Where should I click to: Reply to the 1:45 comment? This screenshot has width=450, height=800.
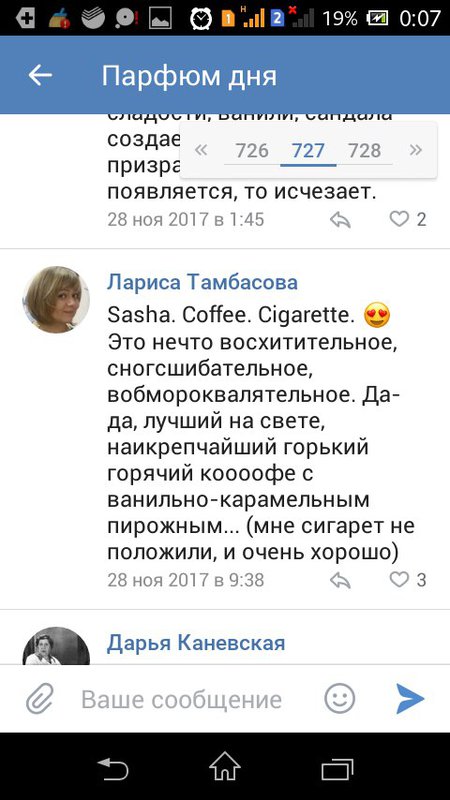point(340,220)
